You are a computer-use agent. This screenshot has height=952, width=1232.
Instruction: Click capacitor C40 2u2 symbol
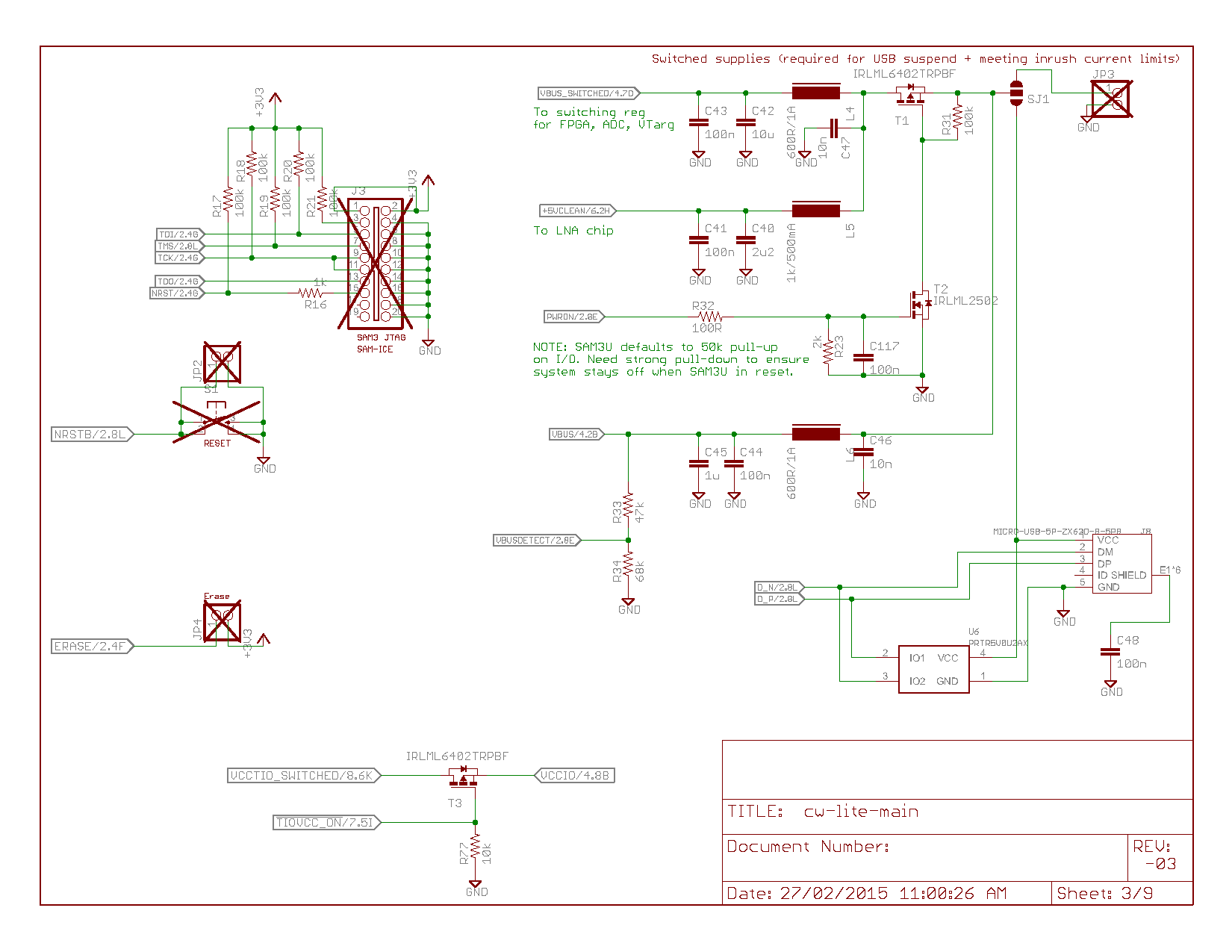tap(745, 240)
